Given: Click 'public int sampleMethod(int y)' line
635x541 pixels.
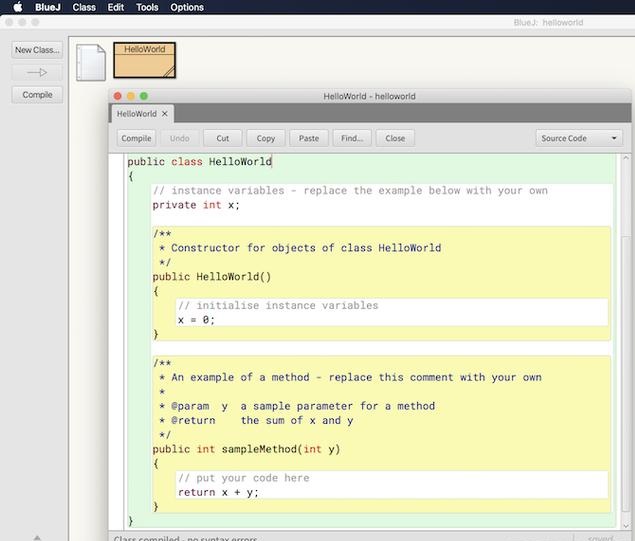Looking at the screenshot, I should (246, 449).
